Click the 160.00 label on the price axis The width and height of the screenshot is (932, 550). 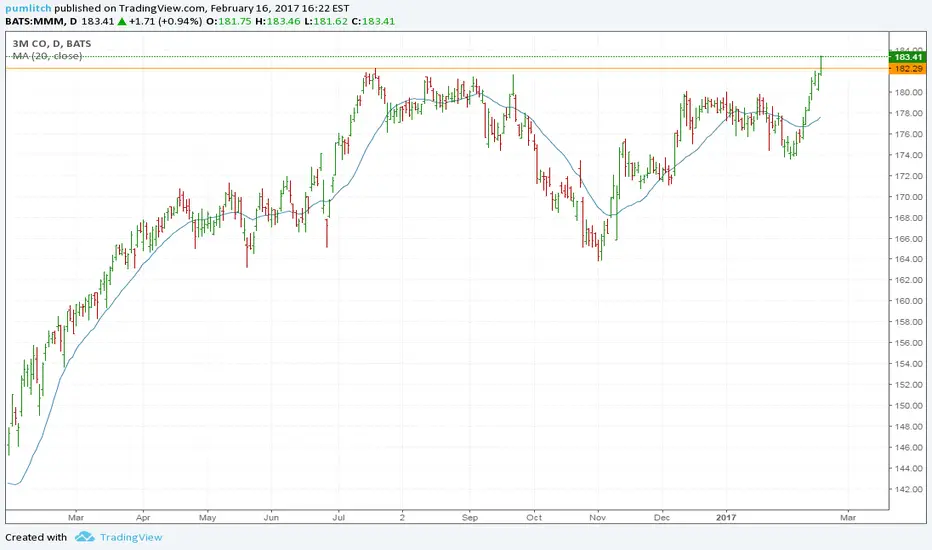tap(909, 301)
